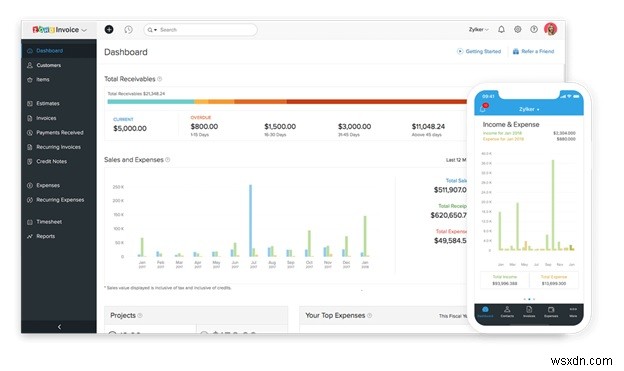This screenshot has width=624, height=371.
Task: Click the current $5,000.00 receivables amount
Action: click(130, 129)
